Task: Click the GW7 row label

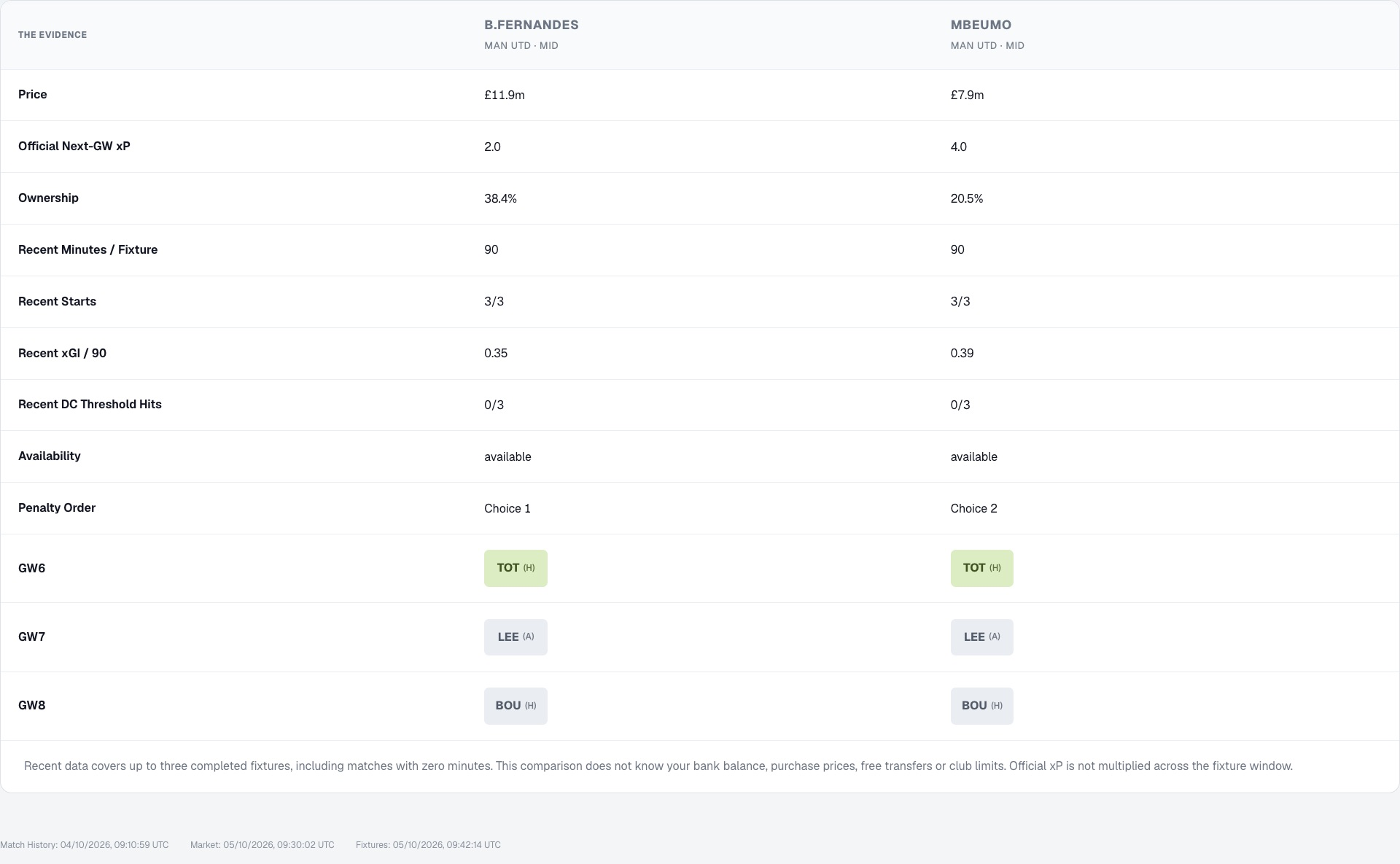Action: [31, 637]
